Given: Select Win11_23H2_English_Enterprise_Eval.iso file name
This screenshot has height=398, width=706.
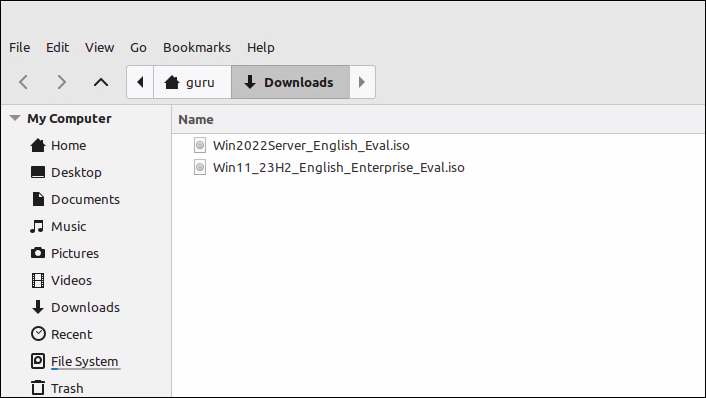Looking at the screenshot, I should click(339, 167).
